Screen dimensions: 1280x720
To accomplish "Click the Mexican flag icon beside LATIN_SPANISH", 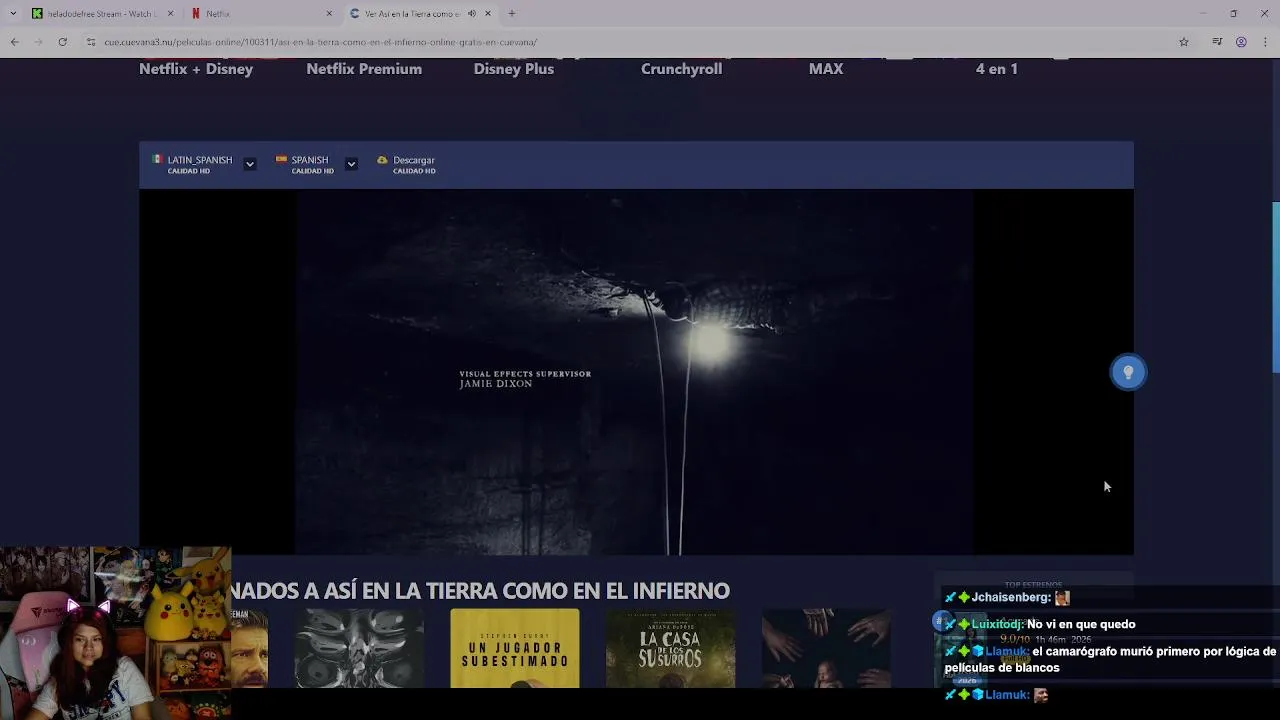I will [x=157, y=159].
